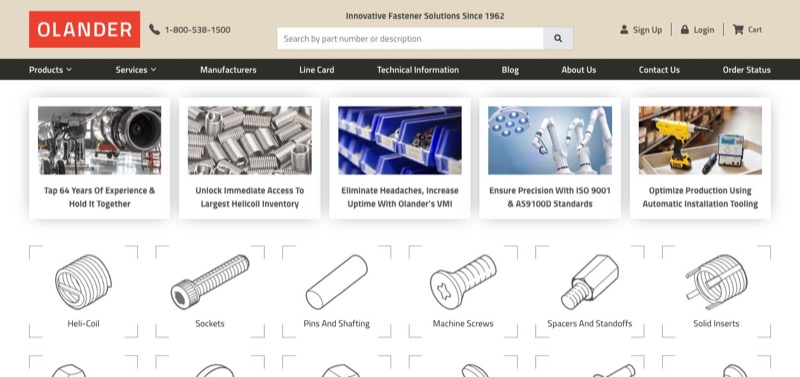The image size is (800, 377).
Task: Select the Pins And Shafting illustration
Action: pyautogui.click(x=336, y=282)
